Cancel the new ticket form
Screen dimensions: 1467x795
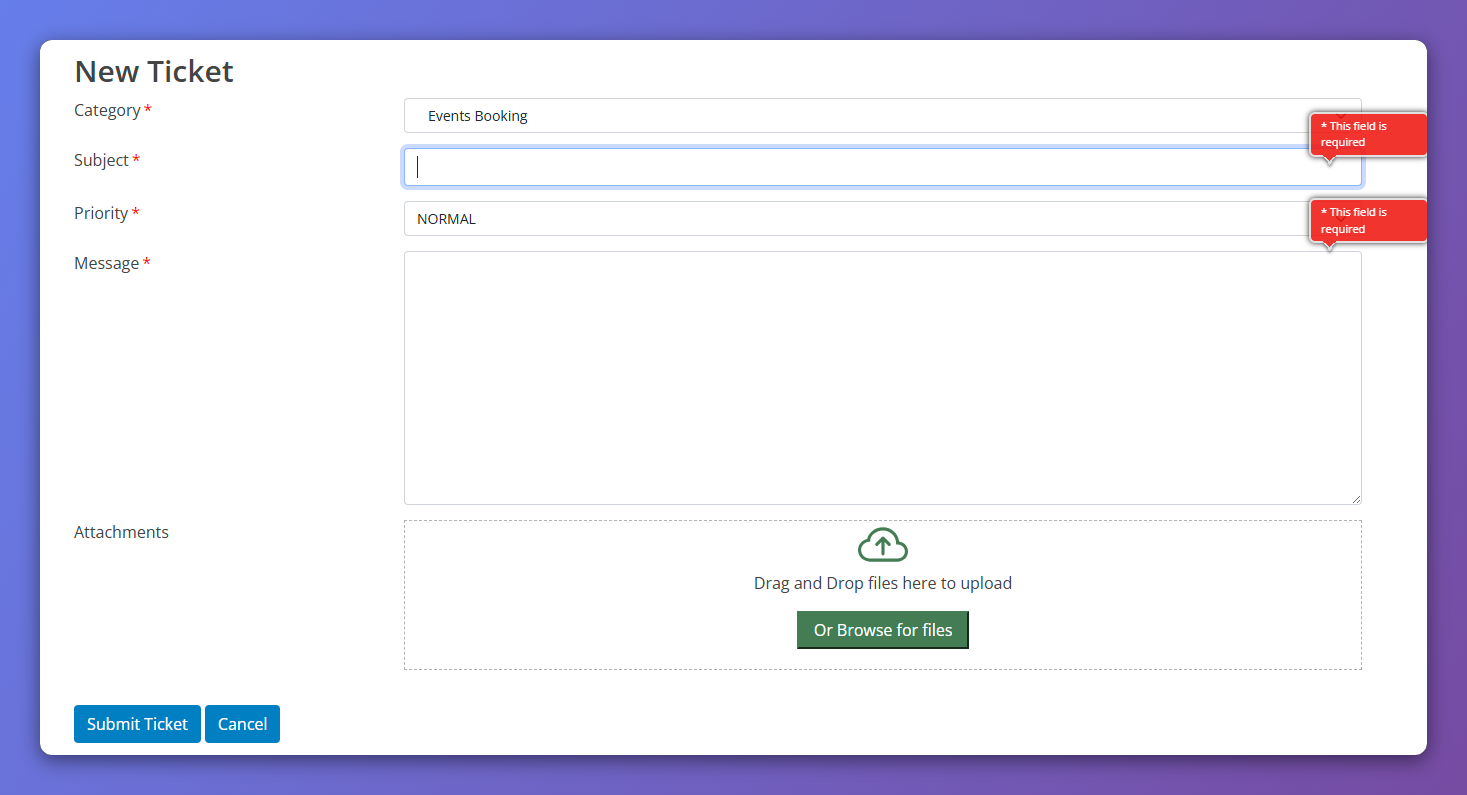pos(242,724)
